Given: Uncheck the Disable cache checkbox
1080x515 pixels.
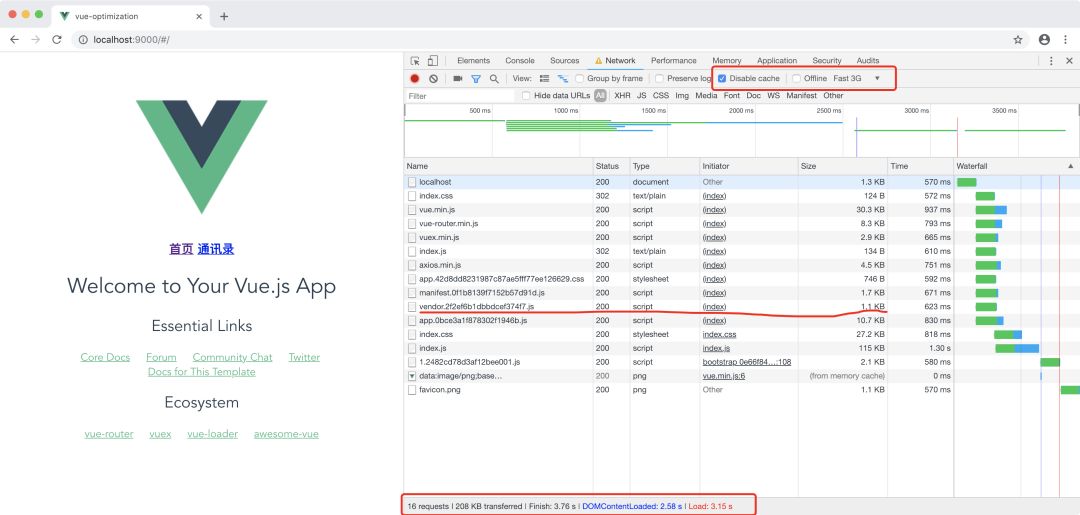Looking at the screenshot, I should (723, 78).
